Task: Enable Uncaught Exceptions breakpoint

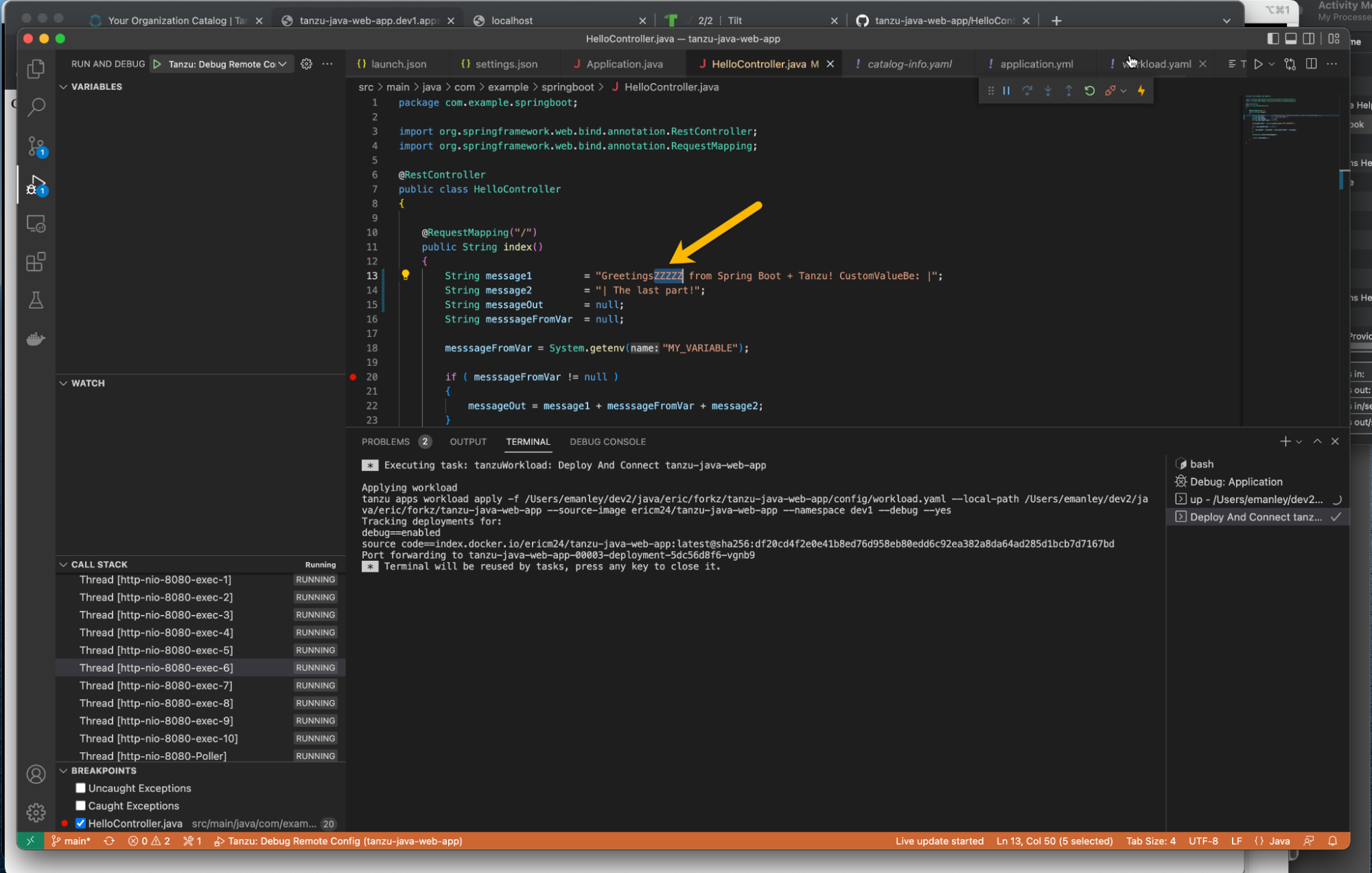Action: (81, 788)
